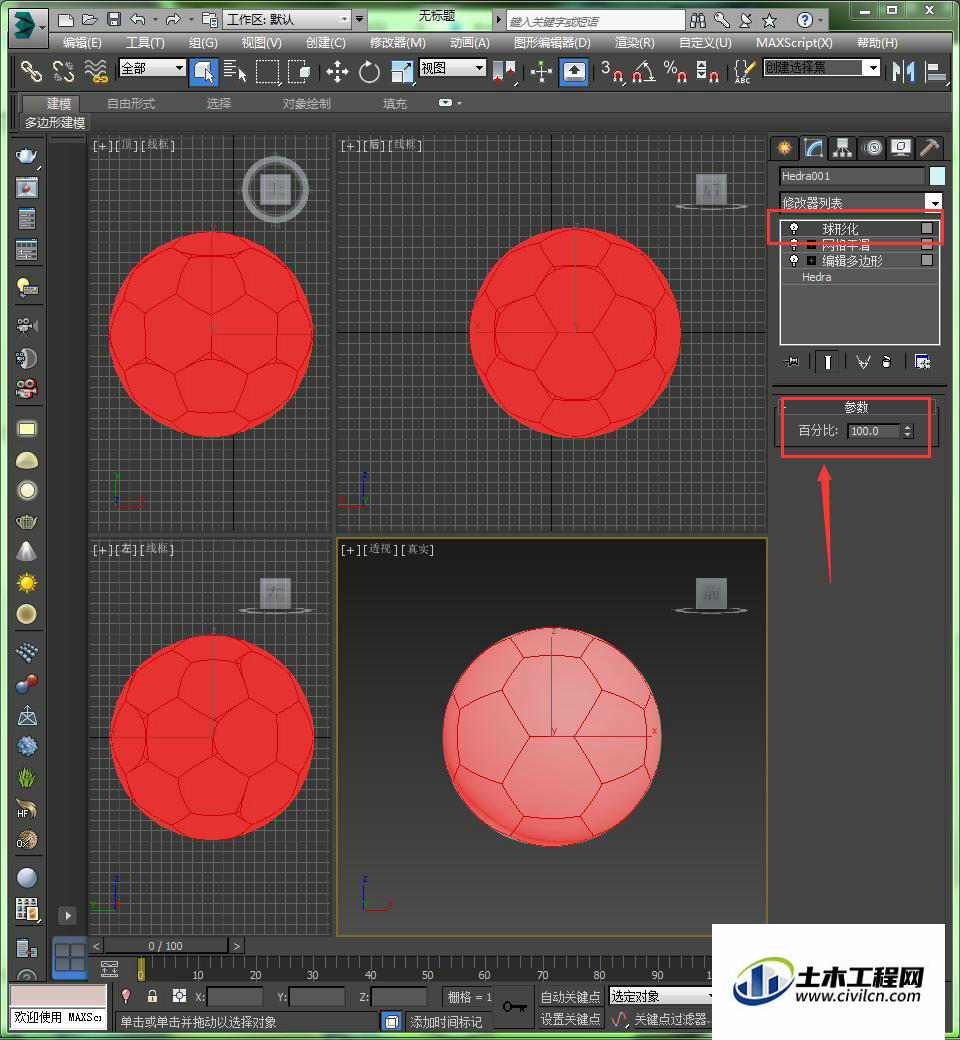
Task: Open the 修改器(M) menu
Action: coord(397,42)
